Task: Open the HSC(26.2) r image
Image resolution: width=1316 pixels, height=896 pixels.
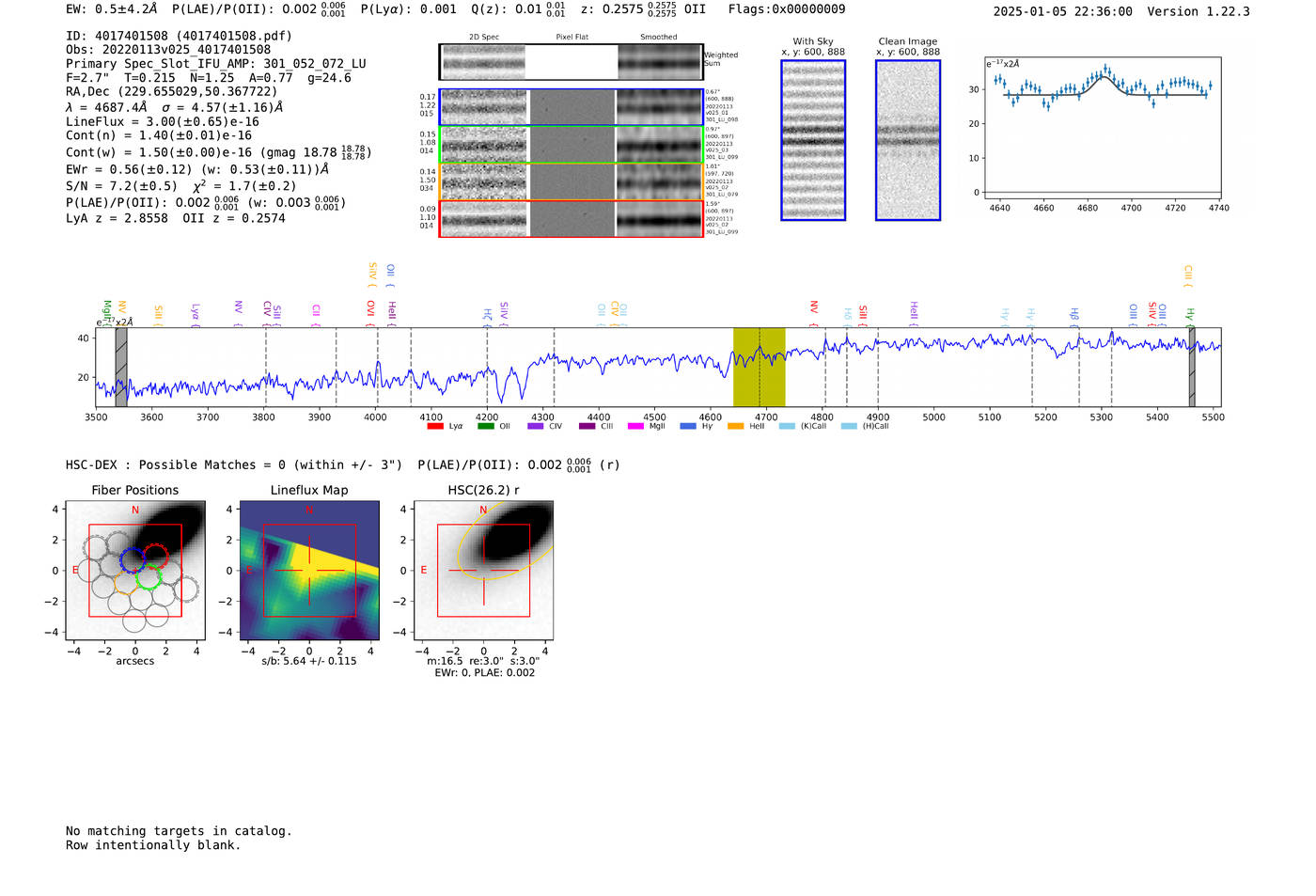Action: tap(483, 571)
